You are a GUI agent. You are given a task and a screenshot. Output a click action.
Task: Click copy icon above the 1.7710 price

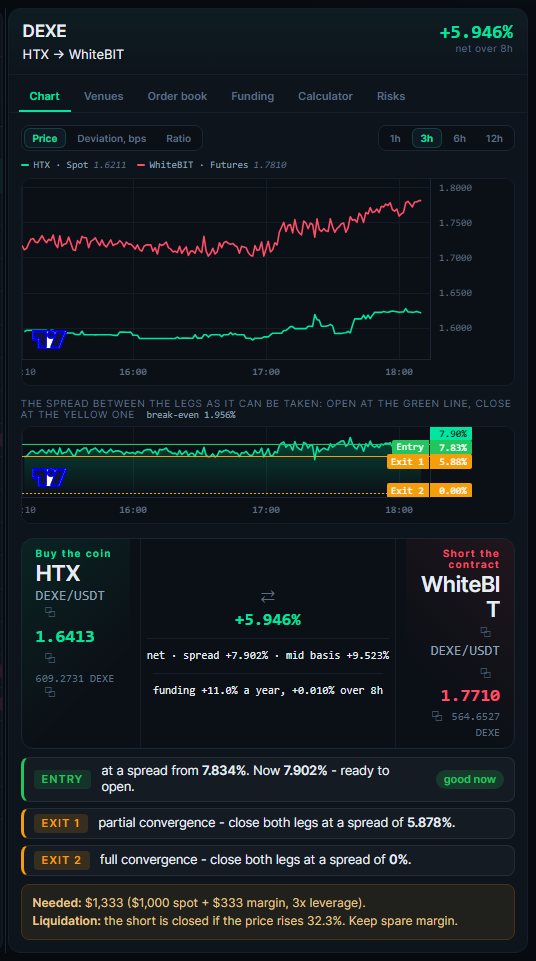485,672
